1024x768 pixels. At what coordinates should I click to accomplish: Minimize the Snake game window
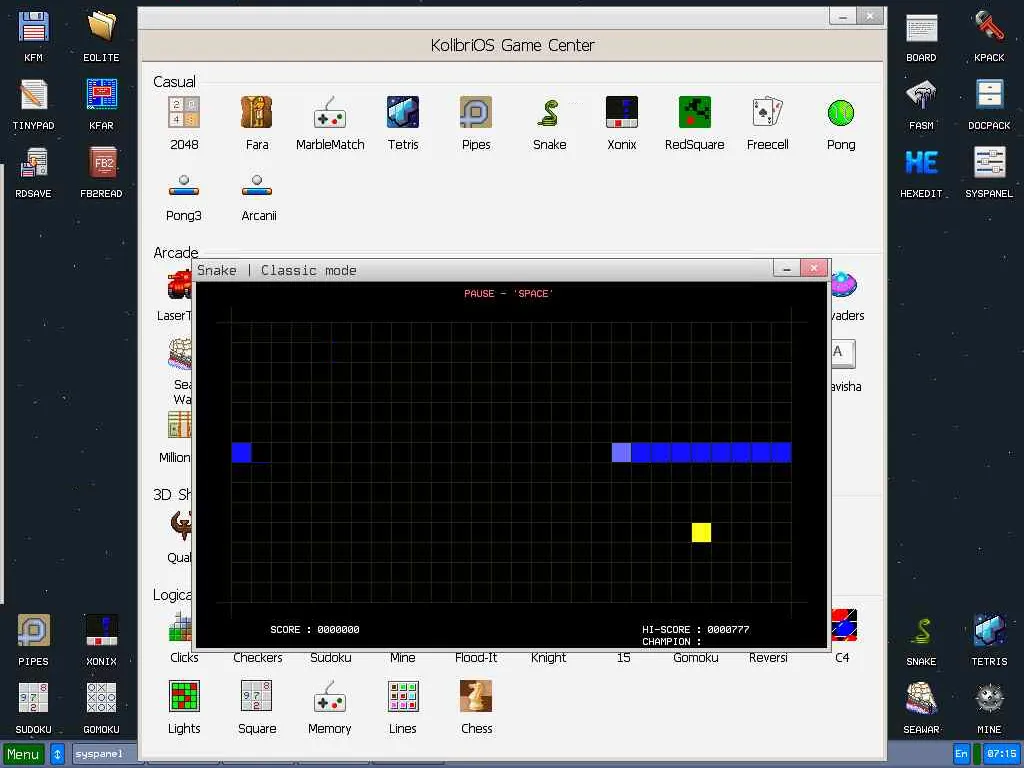click(787, 268)
